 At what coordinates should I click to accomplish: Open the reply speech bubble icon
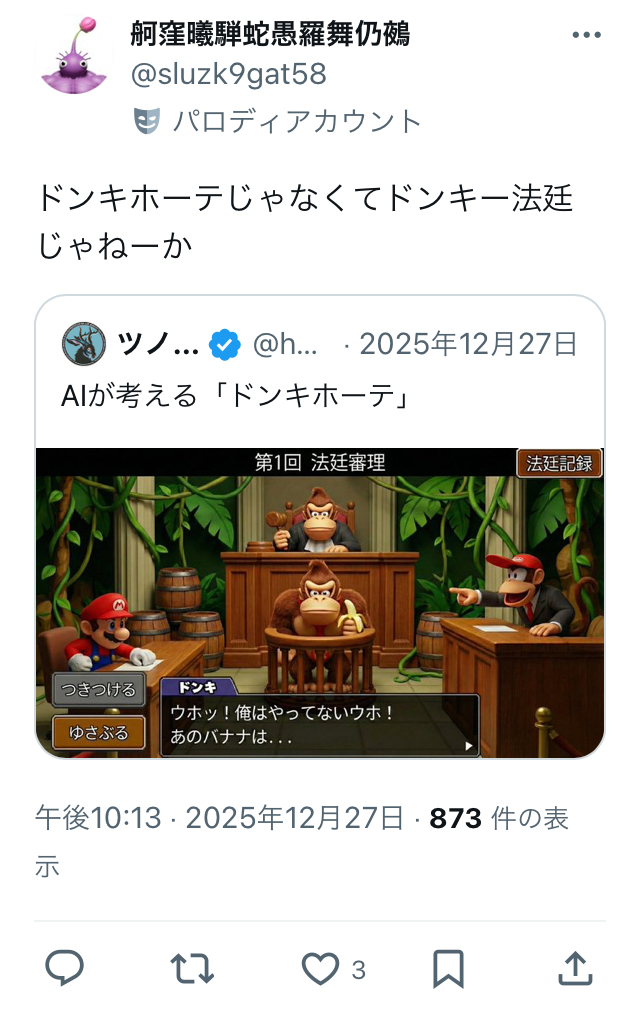[x=64, y=968]
